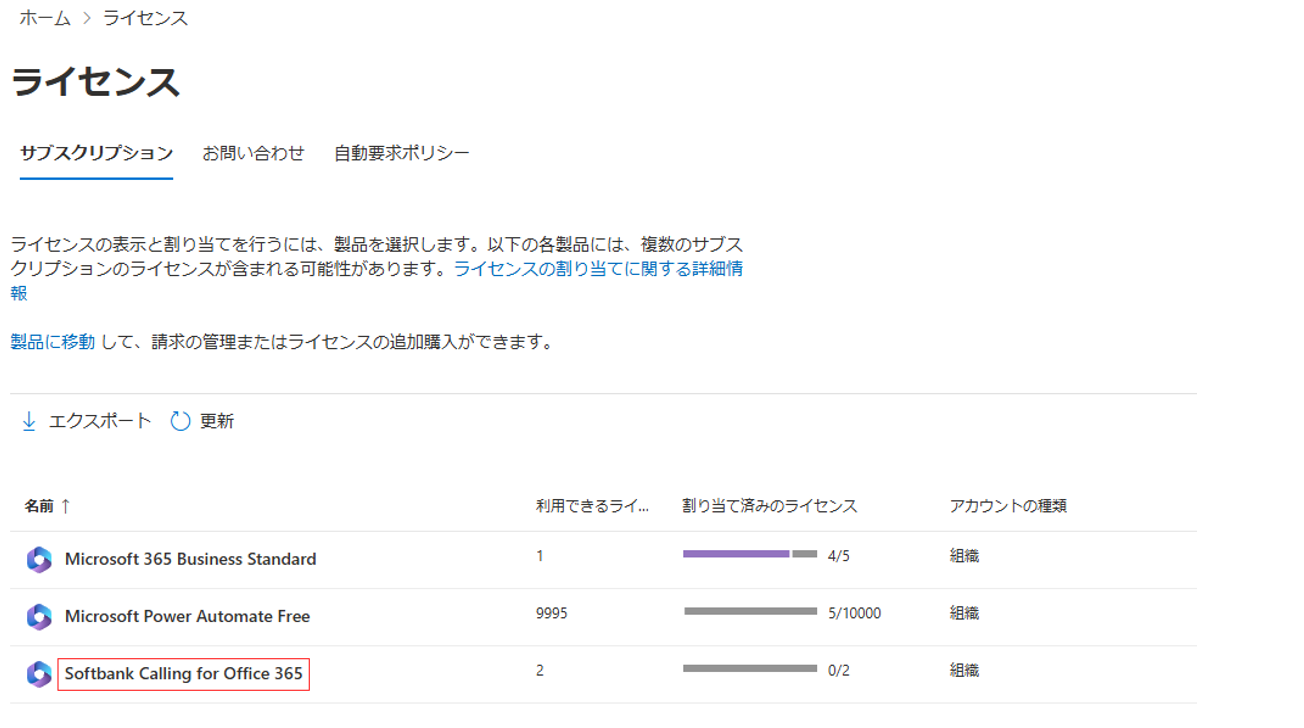
Task: Click the アカウントの種類 column header
Action: point(1008,506)
